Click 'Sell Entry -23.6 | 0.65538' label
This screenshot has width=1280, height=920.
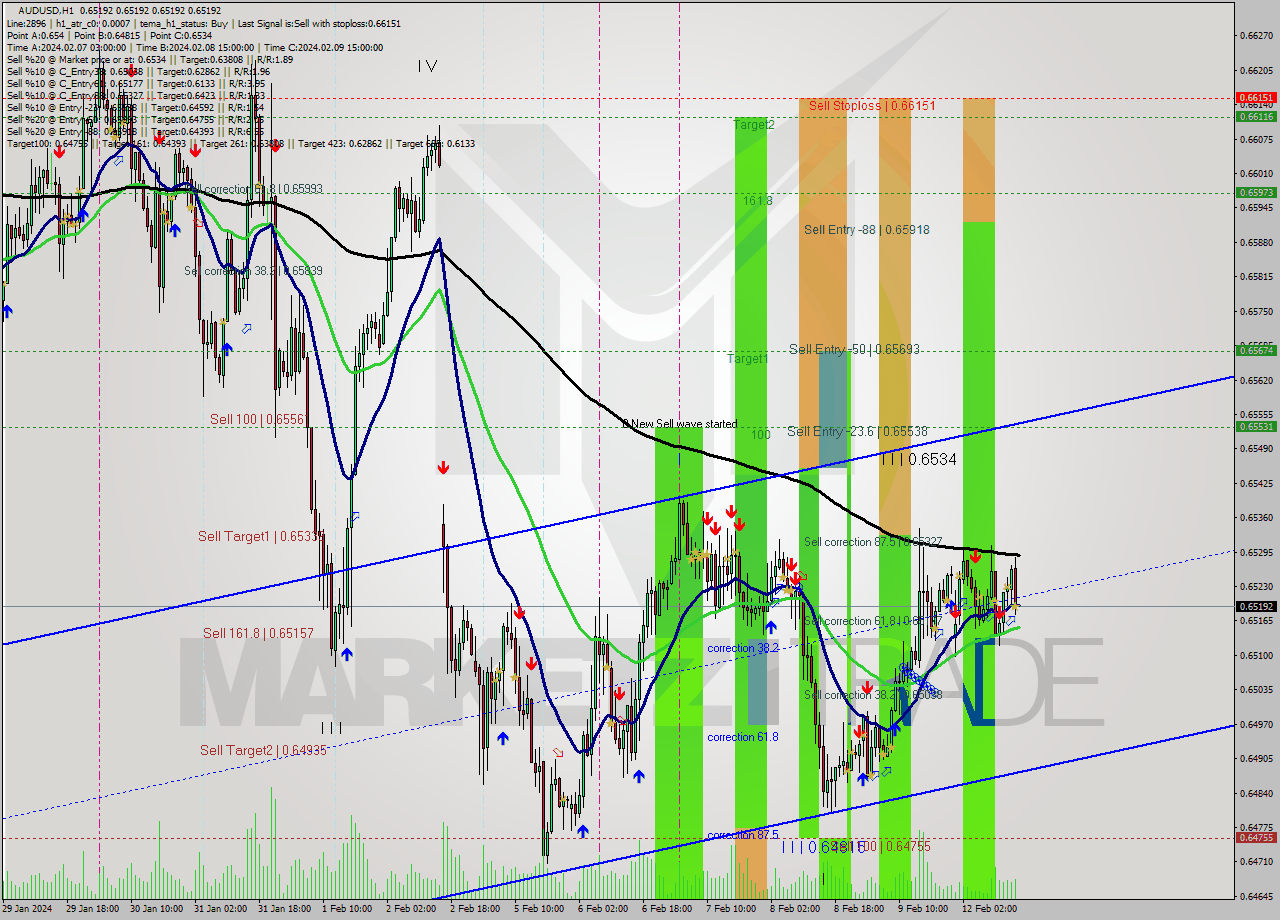[x=857, y=431]
